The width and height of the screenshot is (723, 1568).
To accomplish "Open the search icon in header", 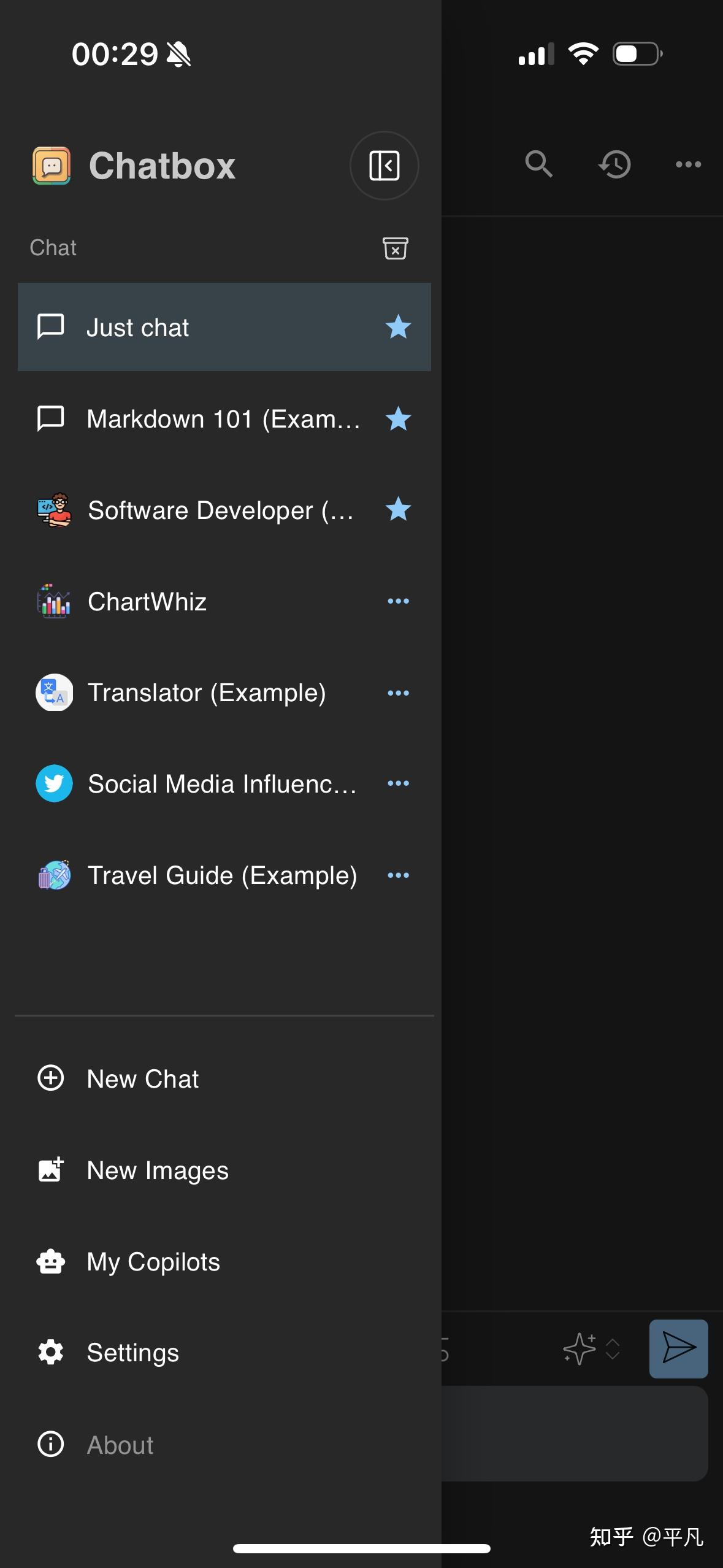I will (x=538, y=164).
